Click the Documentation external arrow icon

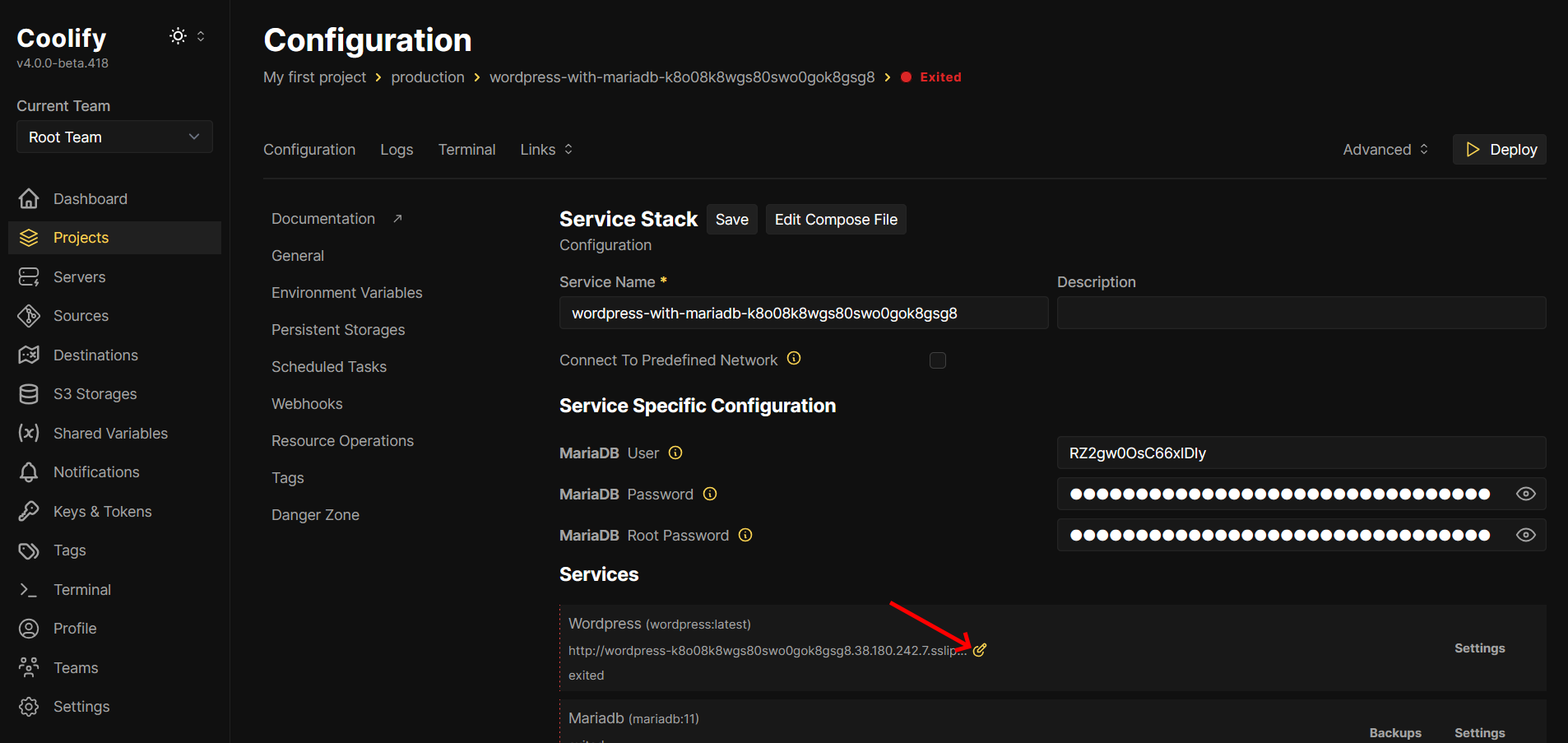coord(397,218)
